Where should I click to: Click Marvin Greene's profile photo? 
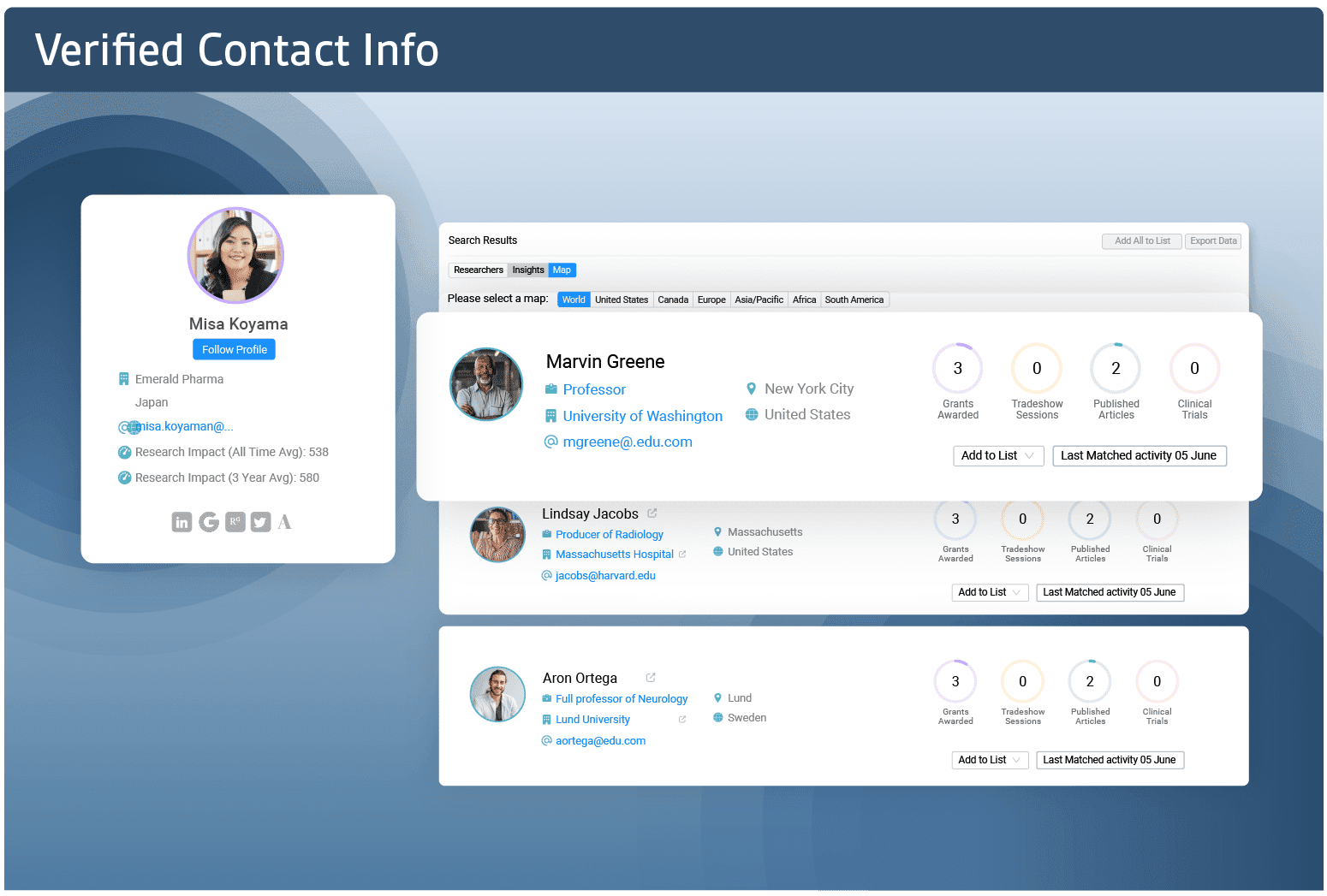click(486, 384)
